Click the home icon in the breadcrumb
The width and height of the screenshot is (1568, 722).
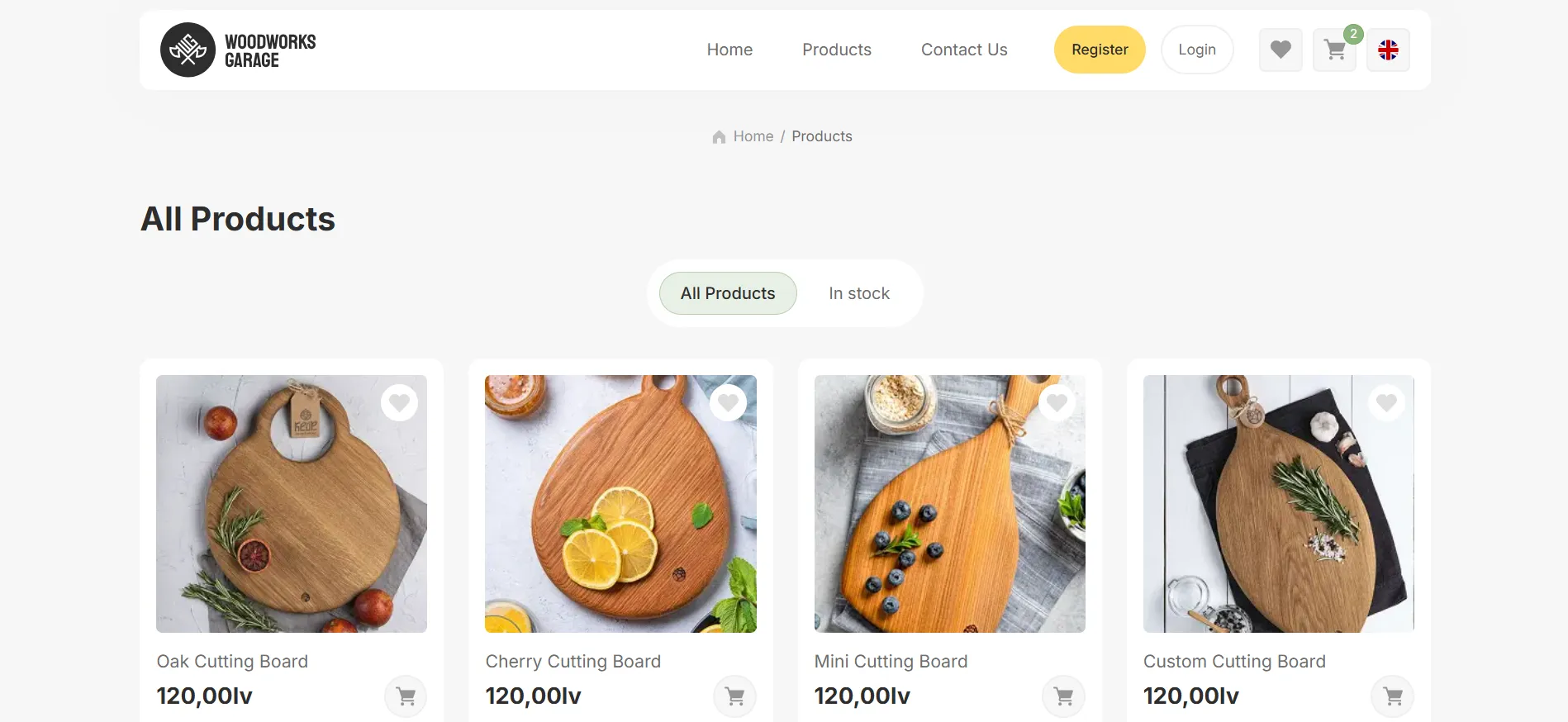click(x=718, y=136)
